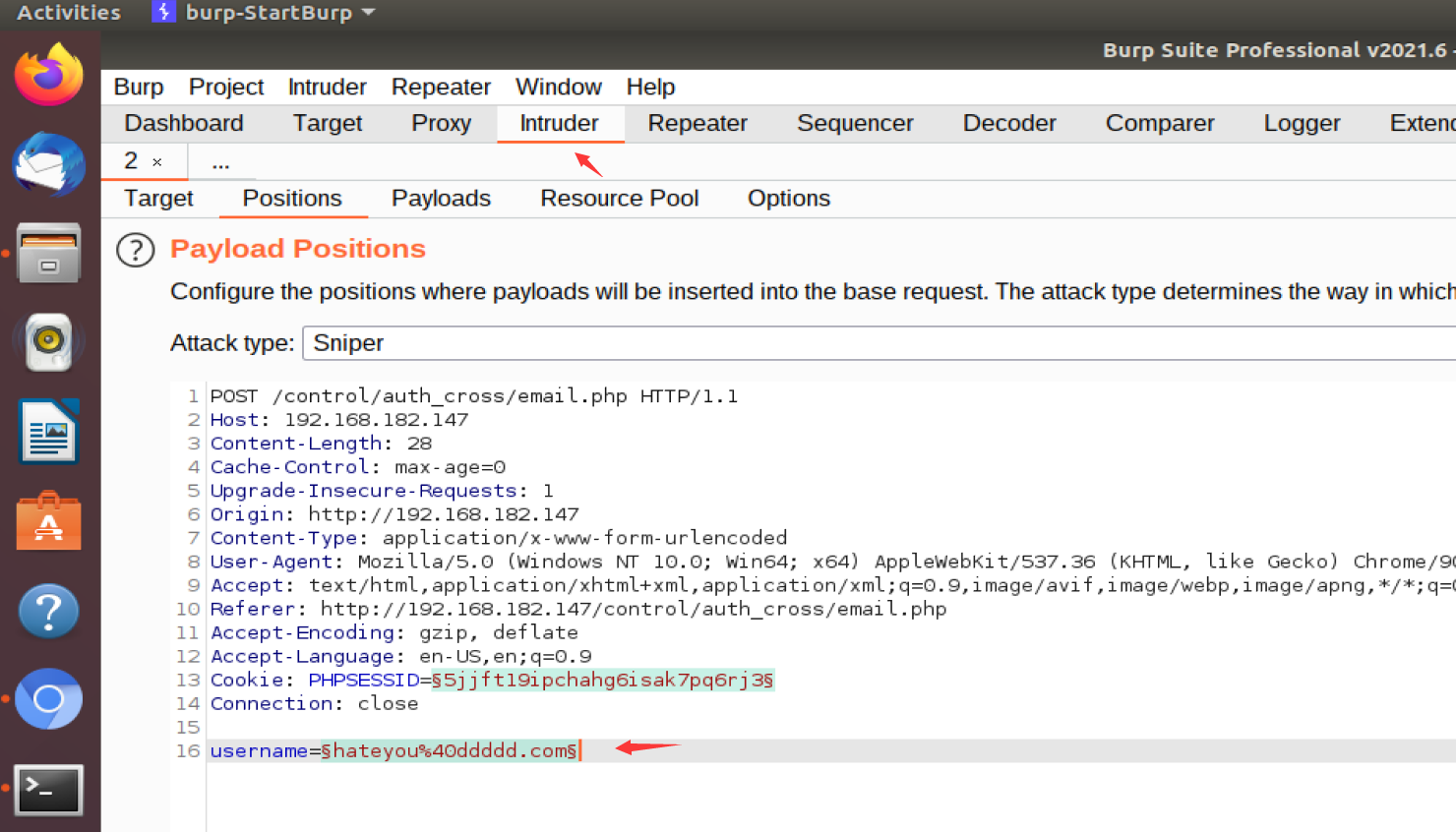Open the Window menu
Screen dimensions: 1456x832
pyautogui.click(x=558, y=87)
